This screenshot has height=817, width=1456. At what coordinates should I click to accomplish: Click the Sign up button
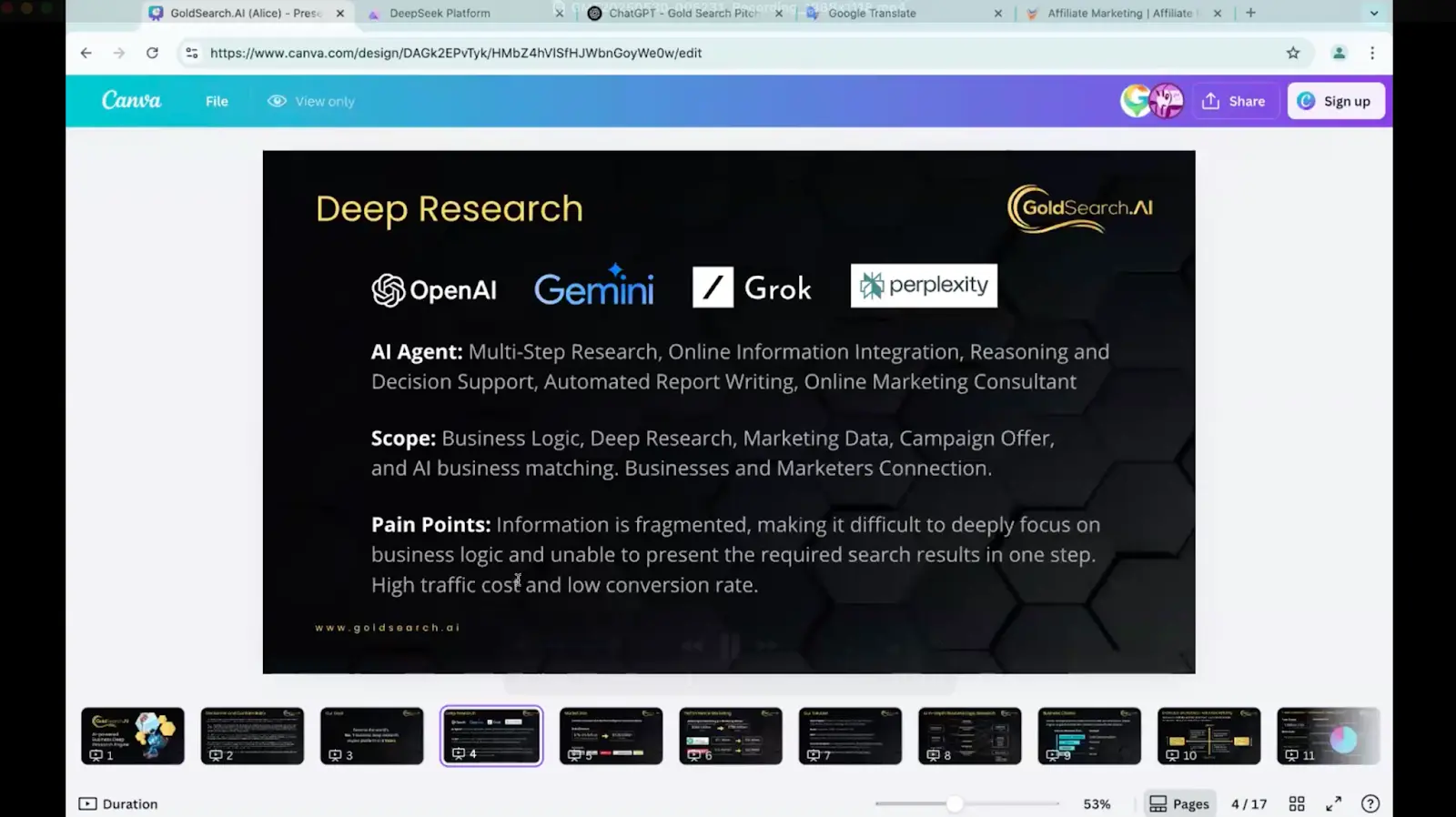(x=1335, y=101)
